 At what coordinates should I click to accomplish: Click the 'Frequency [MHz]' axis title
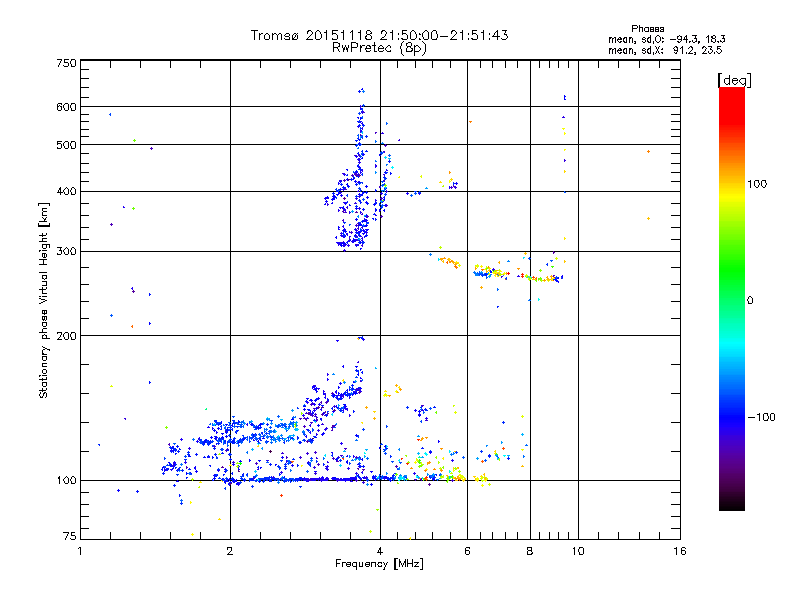pyautogui.click(x=379, y=564)
